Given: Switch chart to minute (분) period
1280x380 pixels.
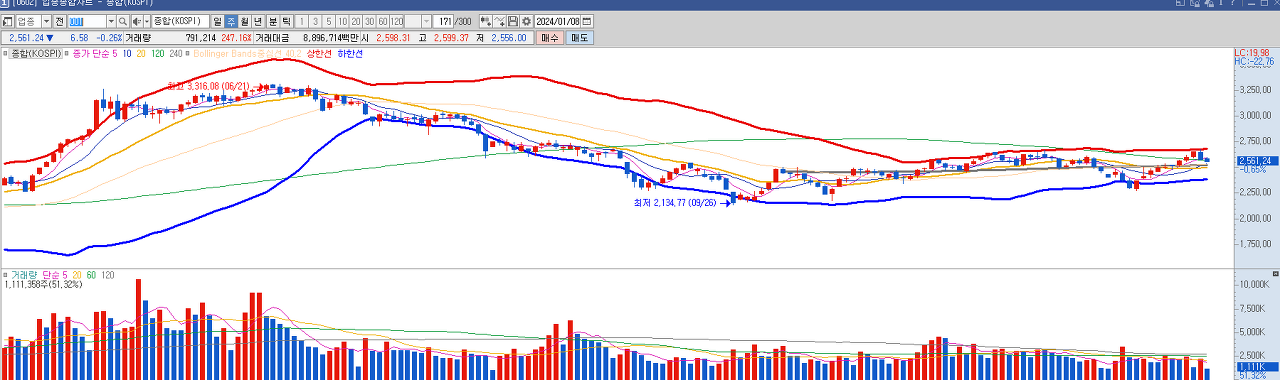Looking at the screenshot, I should (273, 21).
